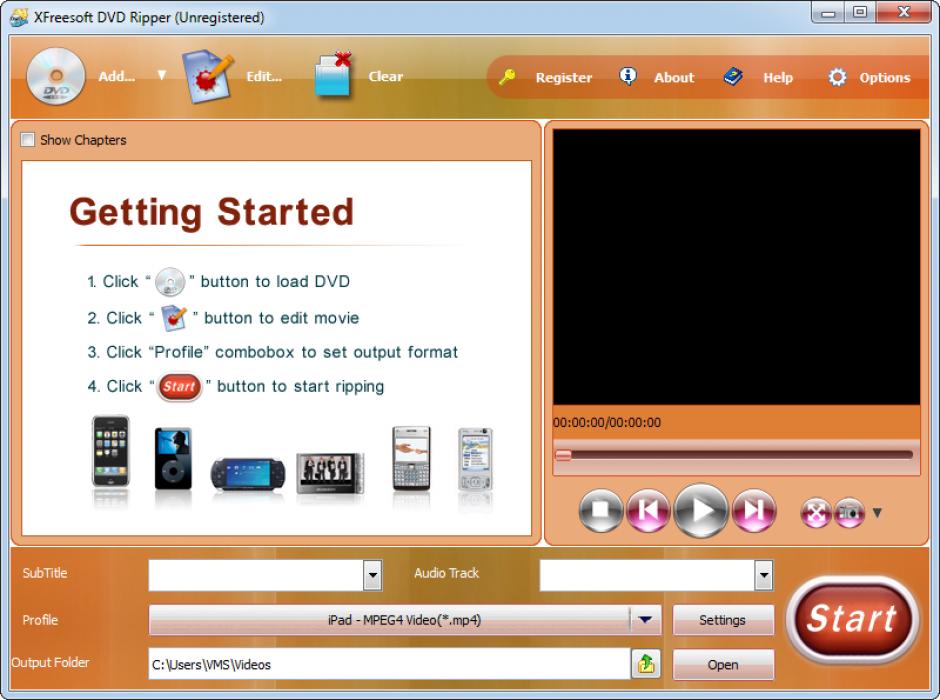Click the Options gear icon
The width and height of the screenshot is (940, 700).
coord(837,77)
